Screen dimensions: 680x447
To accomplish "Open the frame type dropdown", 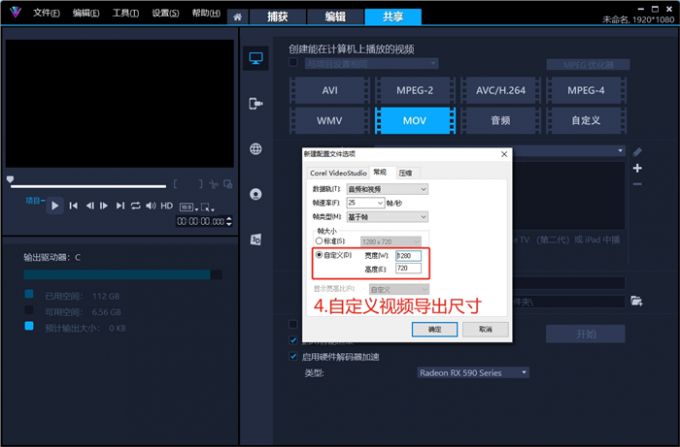I will click(387, 217).
